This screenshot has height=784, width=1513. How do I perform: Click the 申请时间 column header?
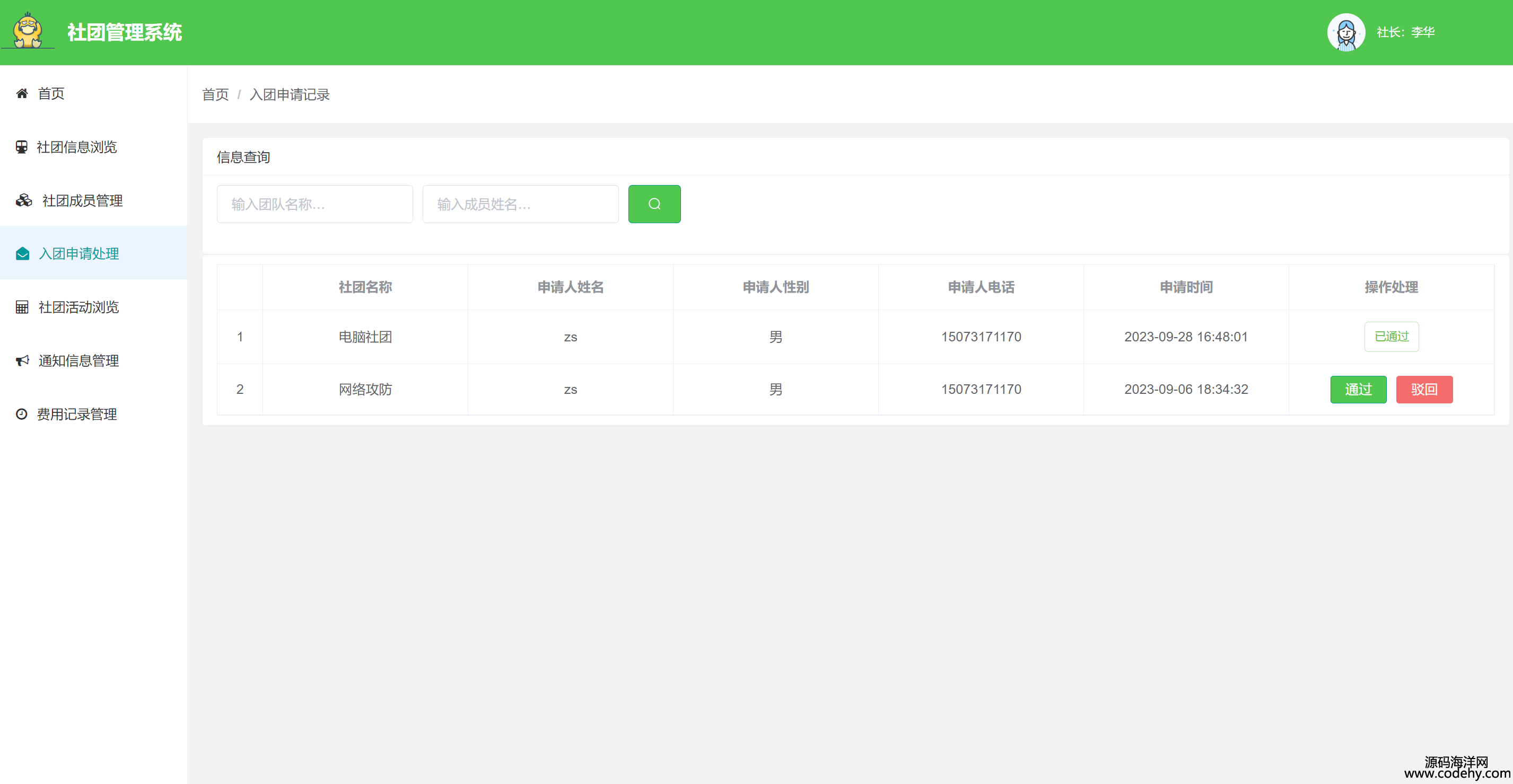coord(1186,287)
